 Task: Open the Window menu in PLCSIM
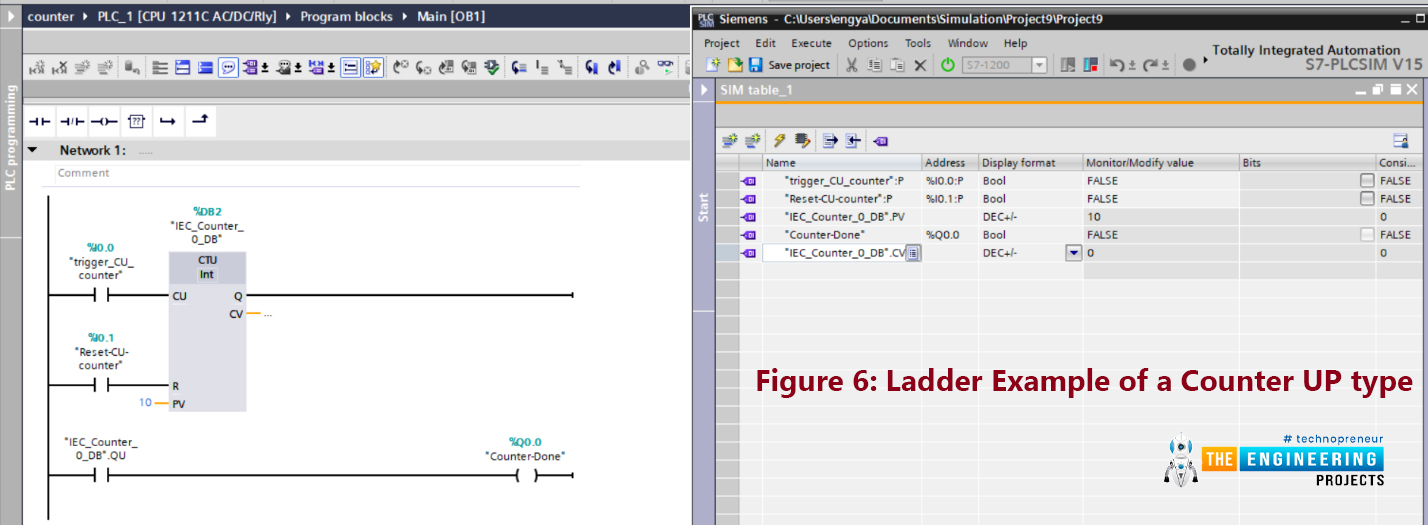pyautogui.click(x=967, y=43)
